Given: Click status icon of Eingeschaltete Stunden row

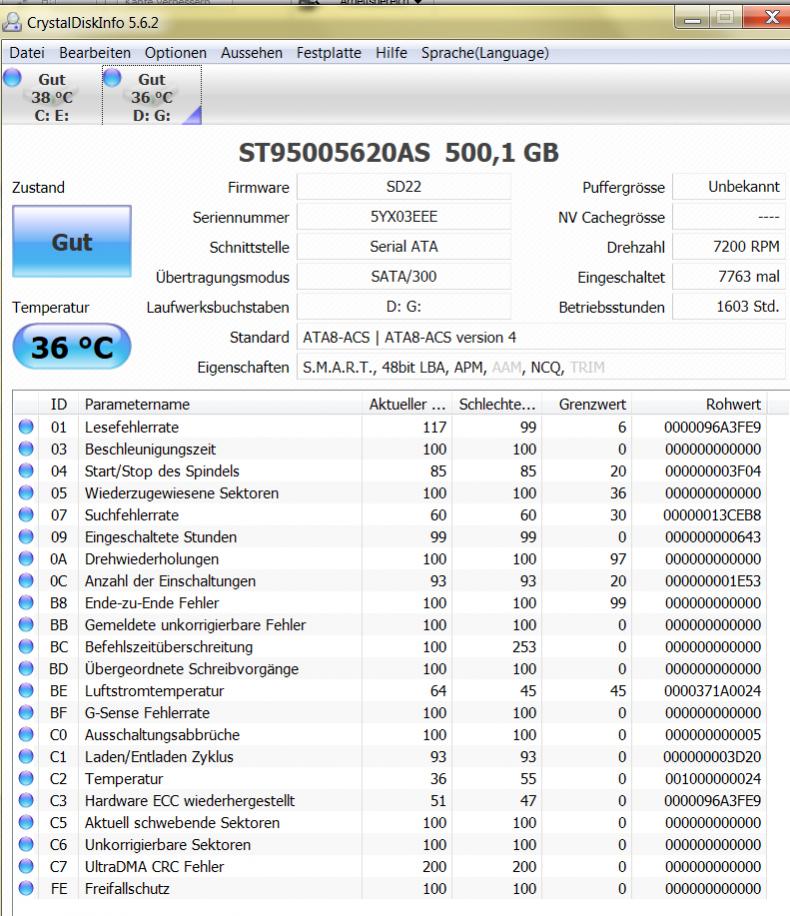Looking at the screenshot, I should (26, 536).
